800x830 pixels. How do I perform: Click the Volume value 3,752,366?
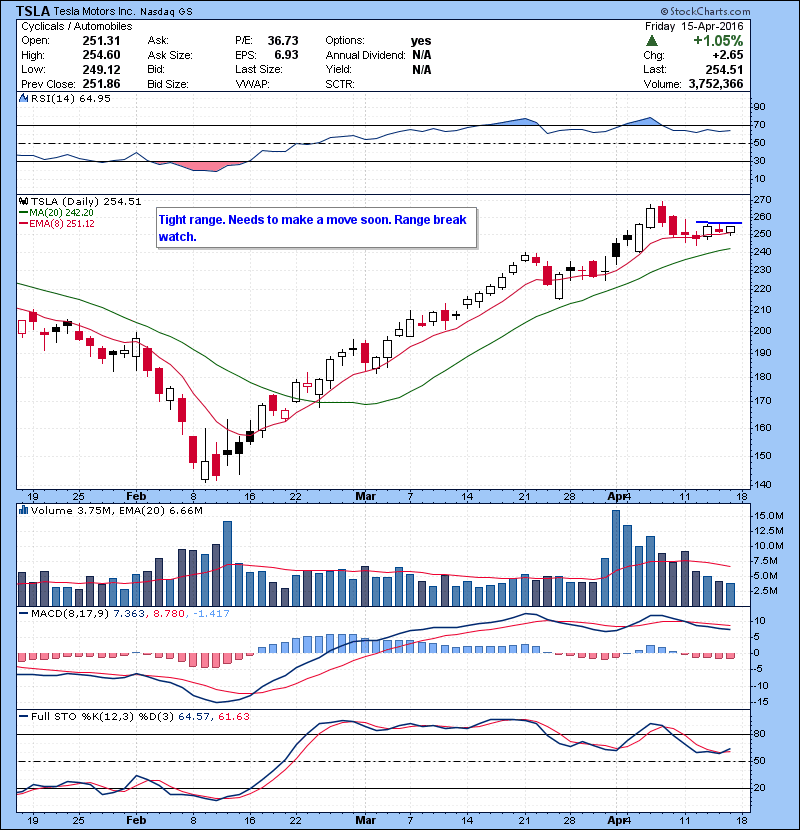point(716,84)
